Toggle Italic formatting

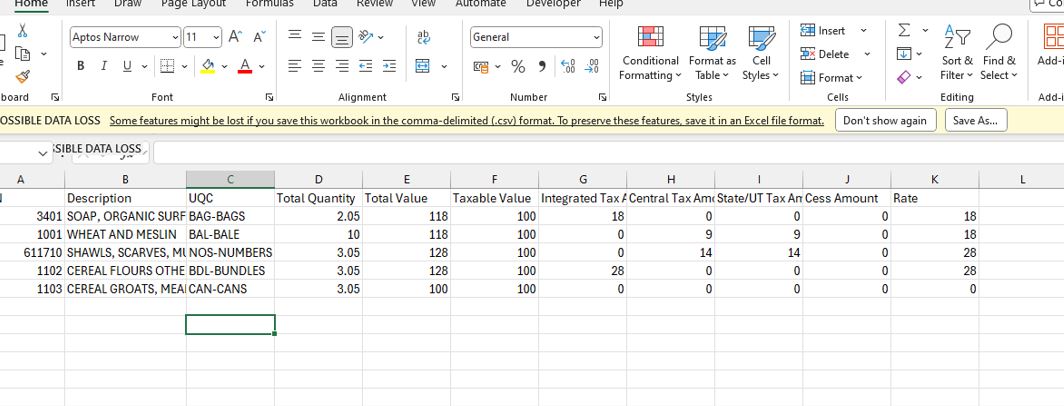[104, 66]
